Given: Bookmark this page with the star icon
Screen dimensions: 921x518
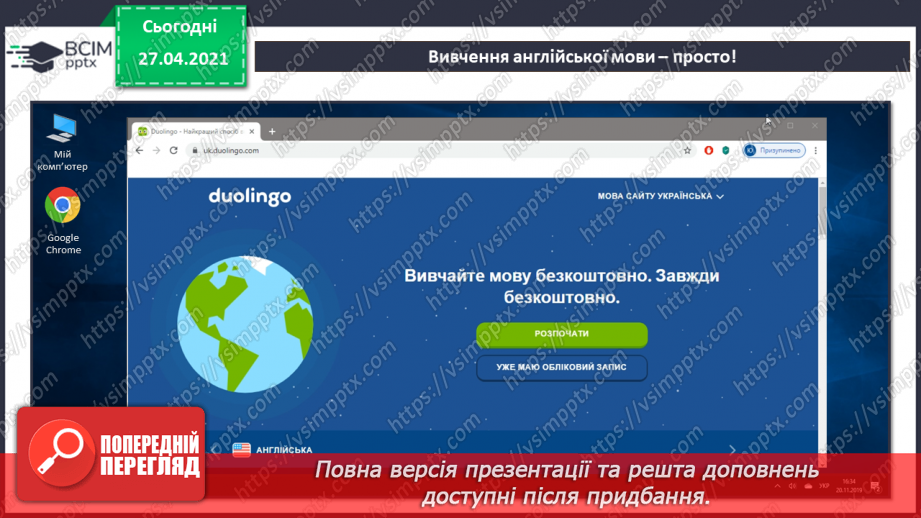Looking at the screenshot, I should coord(687,150).
